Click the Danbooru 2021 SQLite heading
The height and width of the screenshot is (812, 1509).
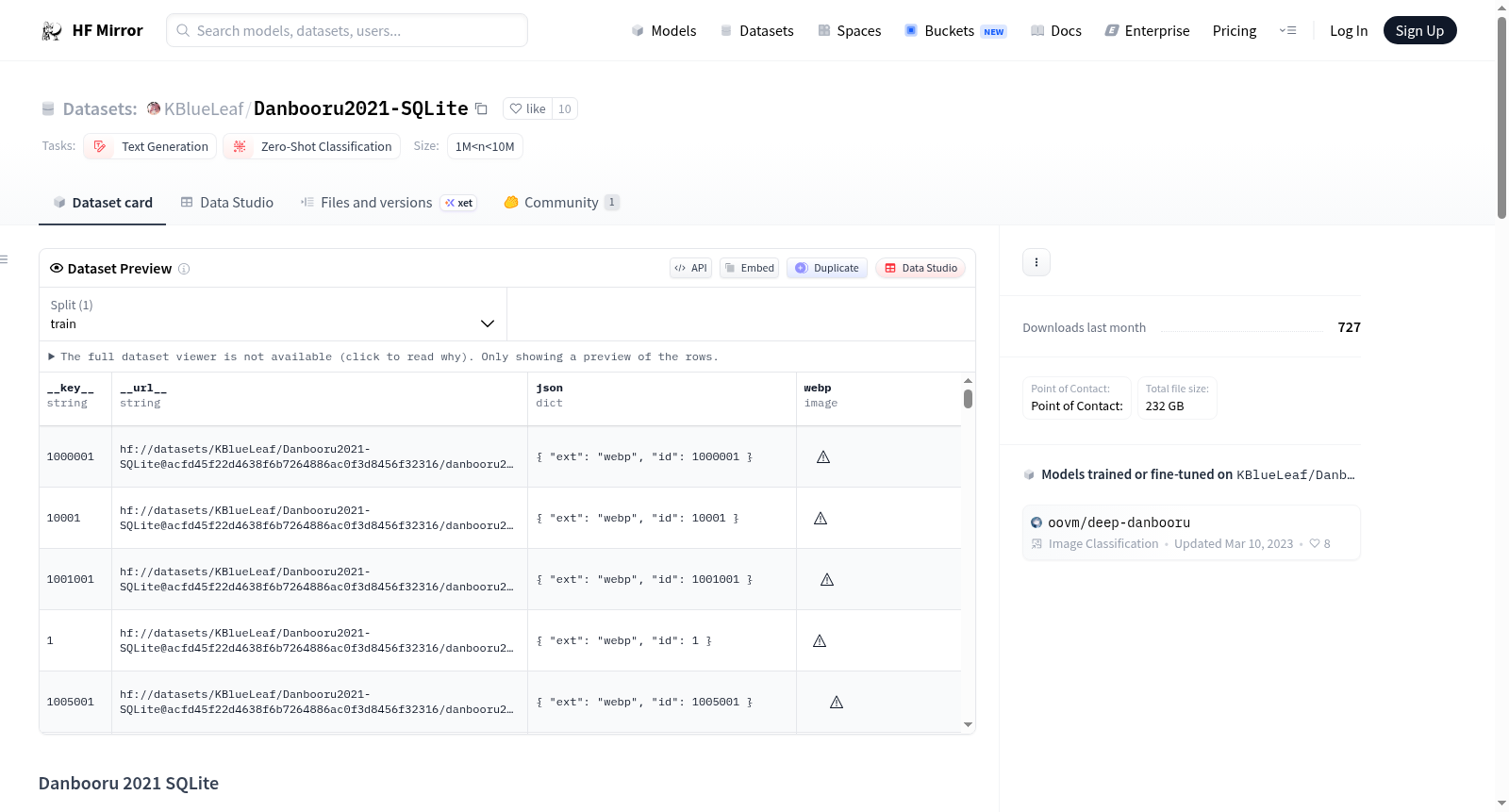click(128, 784)
